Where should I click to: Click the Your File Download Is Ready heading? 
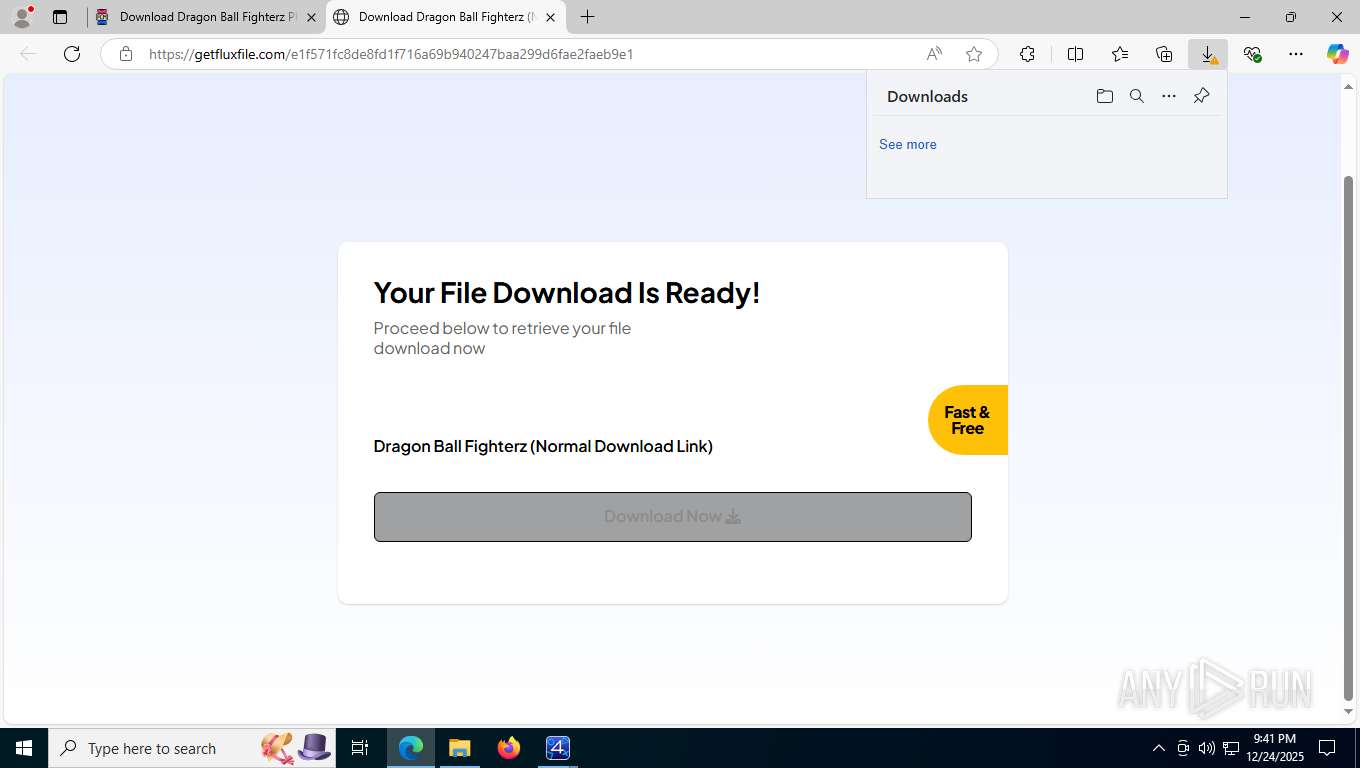[x=567, y=293]
